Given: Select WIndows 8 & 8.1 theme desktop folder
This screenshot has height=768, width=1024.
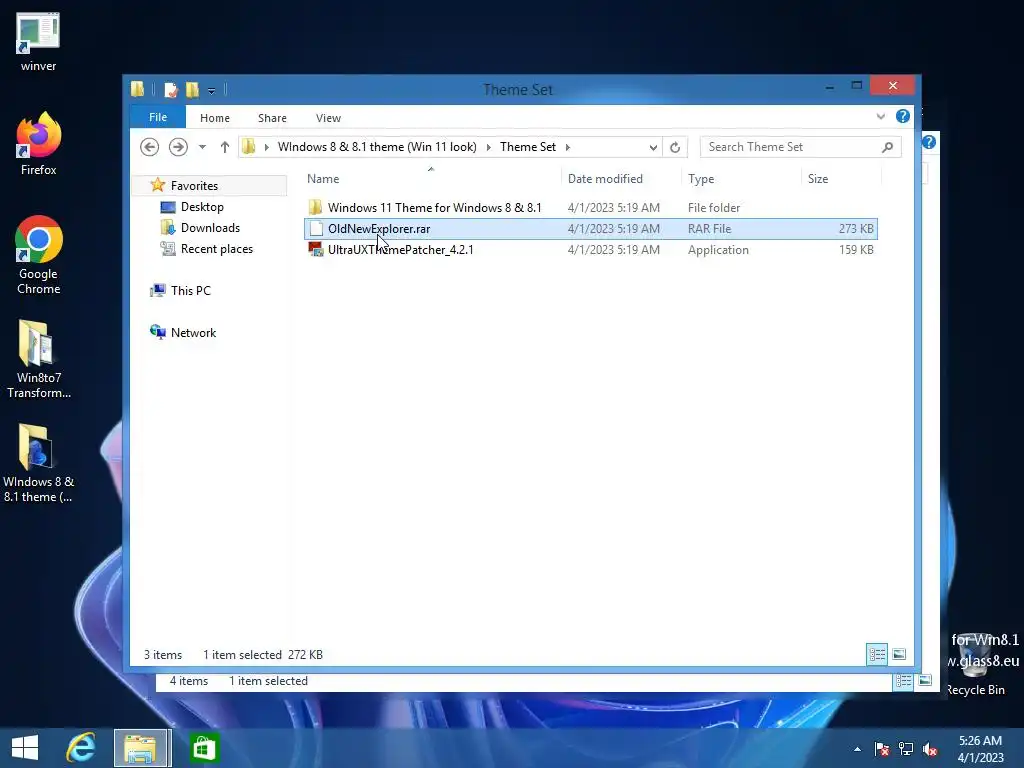Looking at the screenshot, I should point(38,464).
